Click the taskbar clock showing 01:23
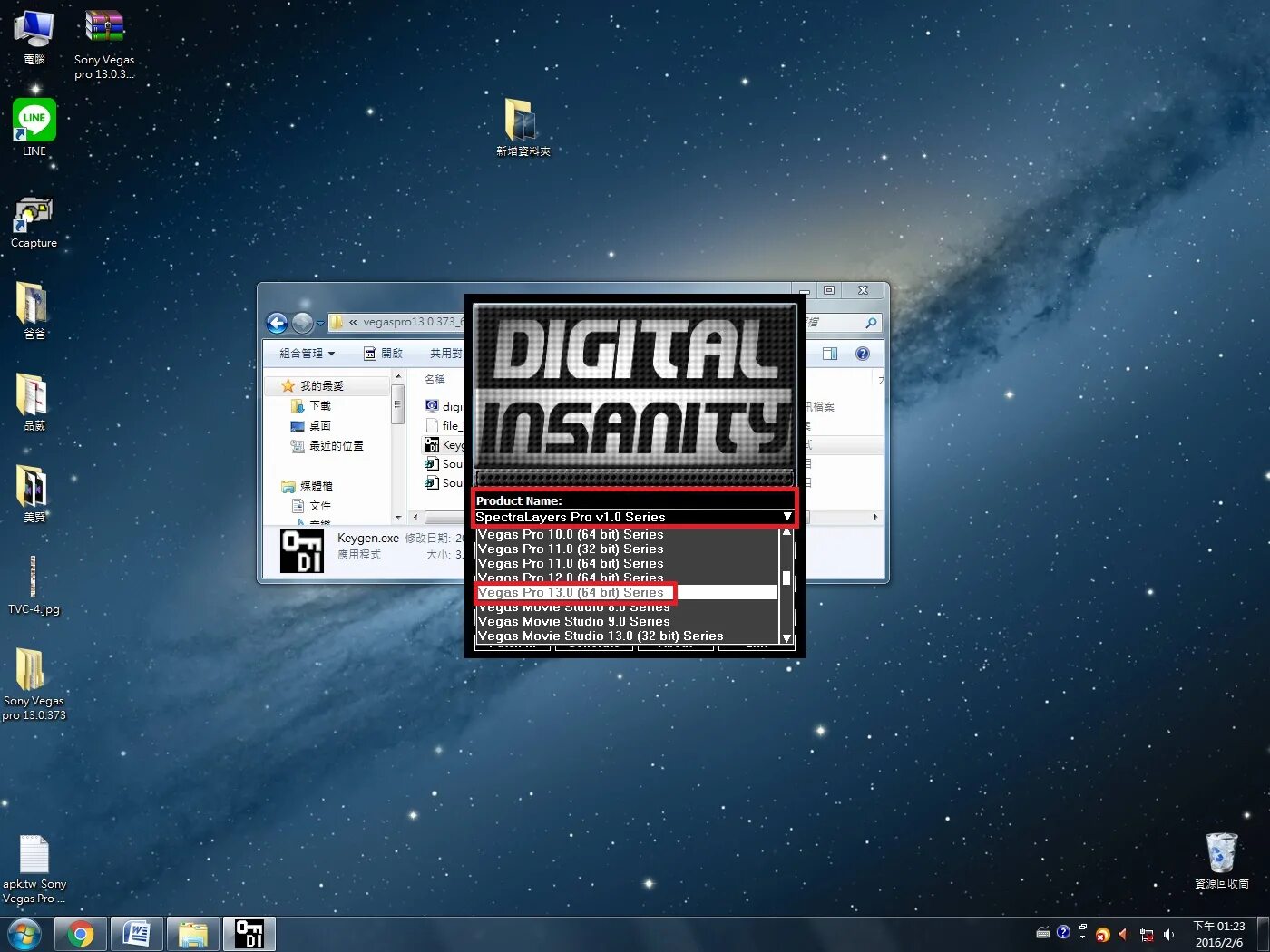Viewport: 1270px width, 952px height. click(x=1219, y=934)
